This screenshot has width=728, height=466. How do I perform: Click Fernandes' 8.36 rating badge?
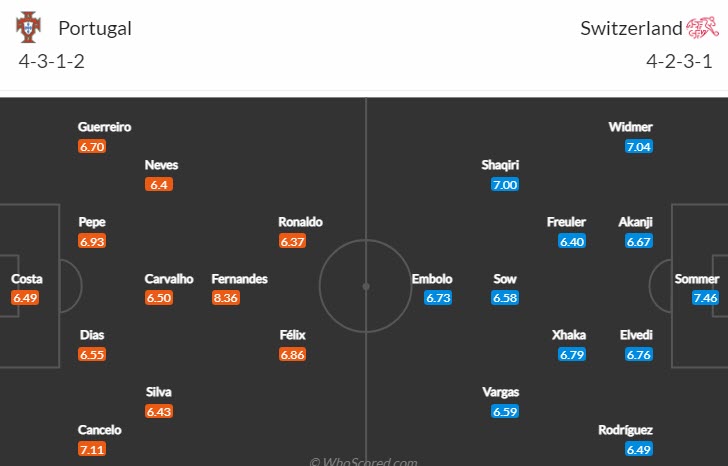(225, 298)
